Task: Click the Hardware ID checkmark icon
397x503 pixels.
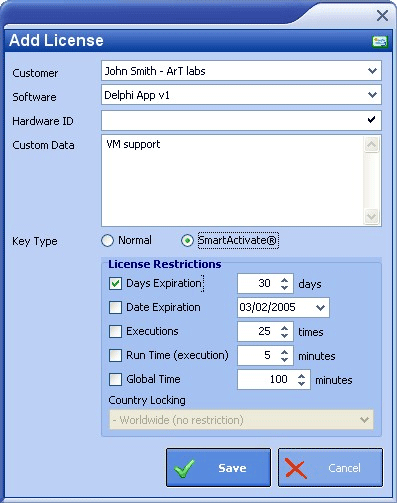Action: tap(371, 120)
